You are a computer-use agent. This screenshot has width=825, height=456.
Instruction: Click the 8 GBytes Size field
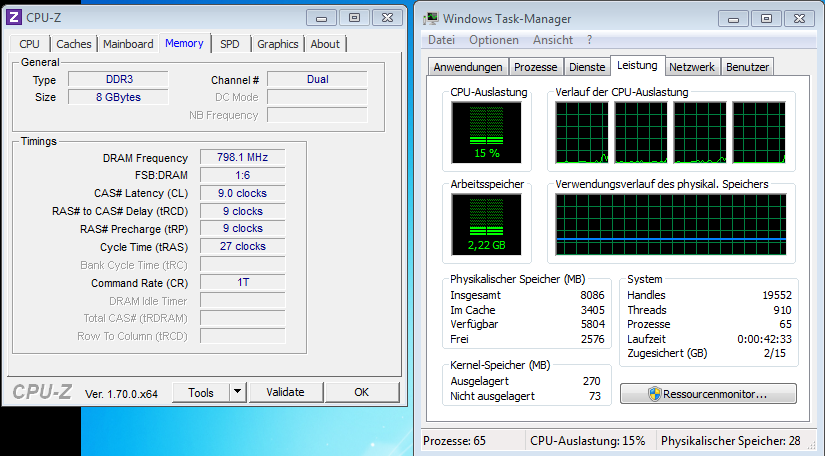[x=118, y=97]
